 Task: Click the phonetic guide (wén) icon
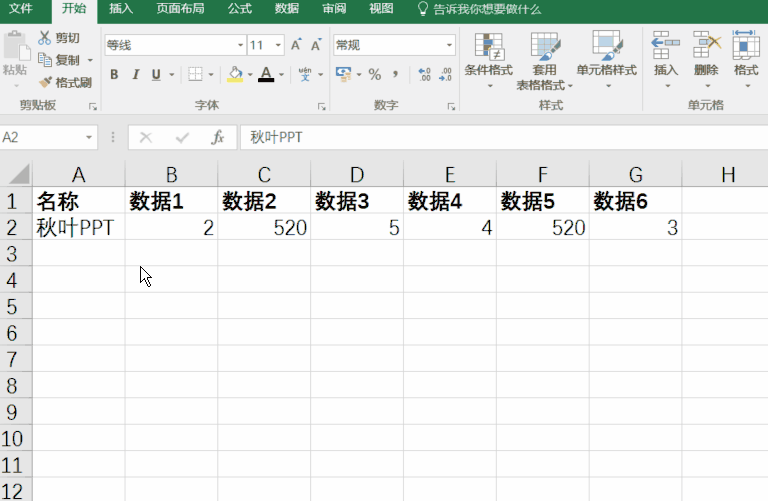coord(305,74)
